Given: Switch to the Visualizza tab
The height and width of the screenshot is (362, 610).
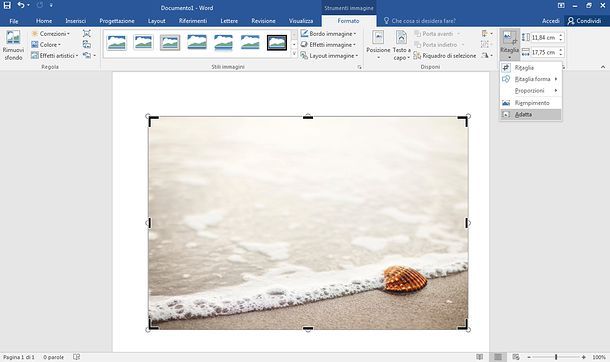Looking at the screenshot, I should (x=301, y=21).
